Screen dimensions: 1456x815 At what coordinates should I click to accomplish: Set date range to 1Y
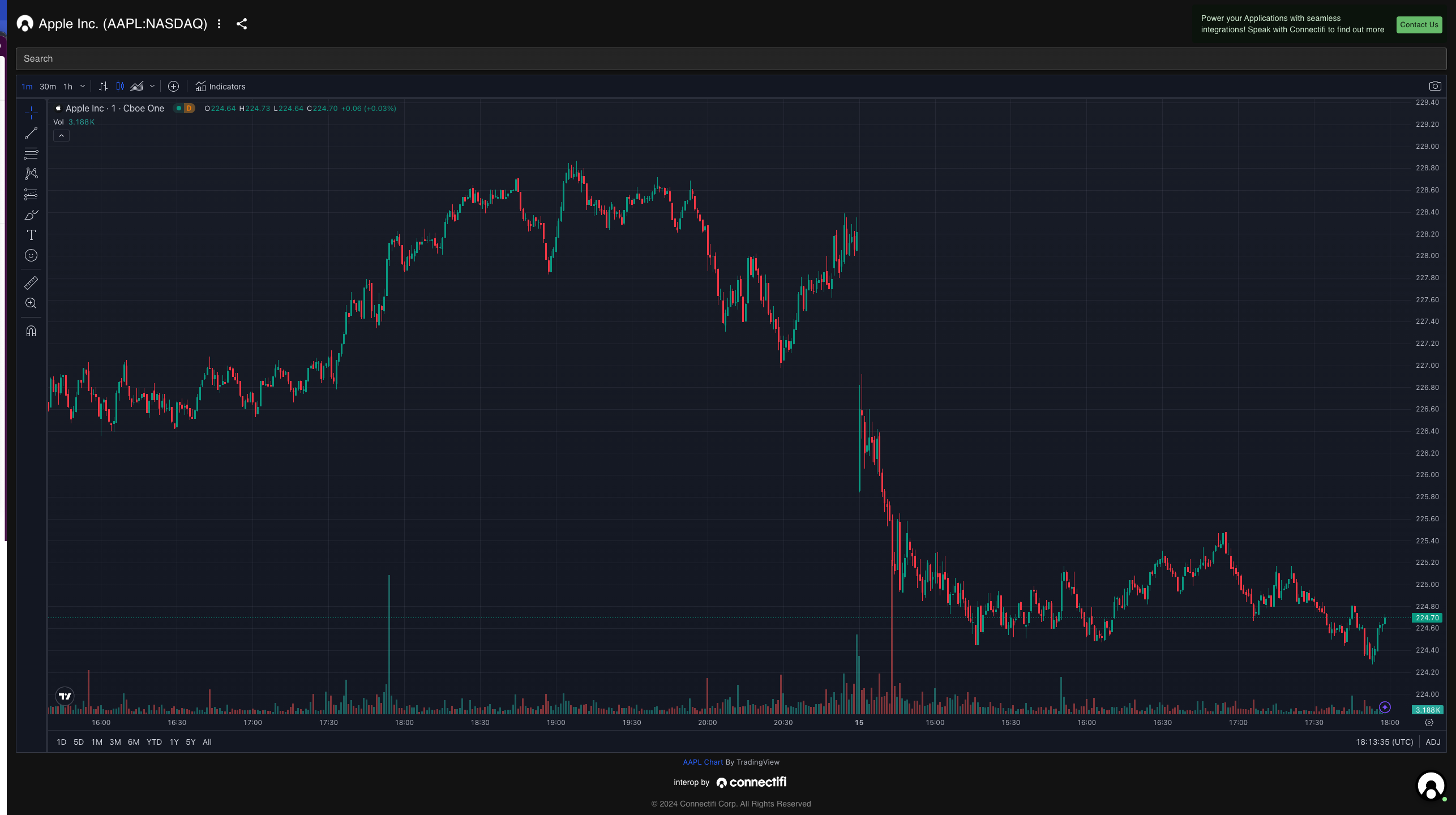pos(174,742)
